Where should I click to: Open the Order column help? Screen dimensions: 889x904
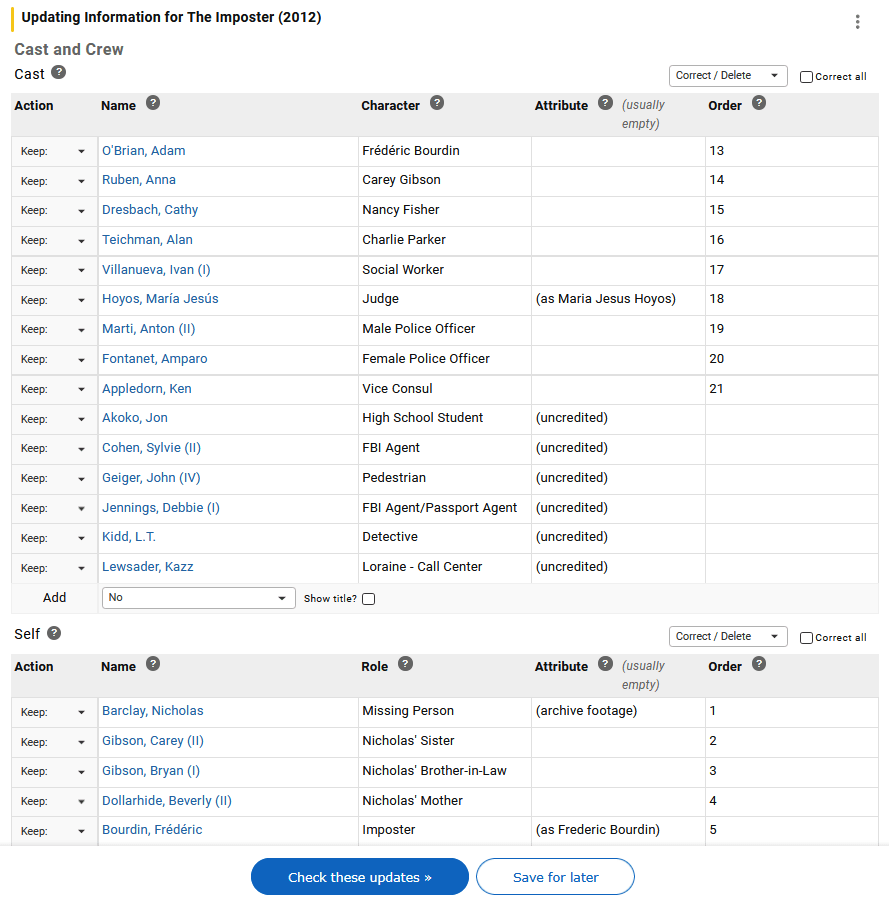pyautogui.click(x=758, y=104)
